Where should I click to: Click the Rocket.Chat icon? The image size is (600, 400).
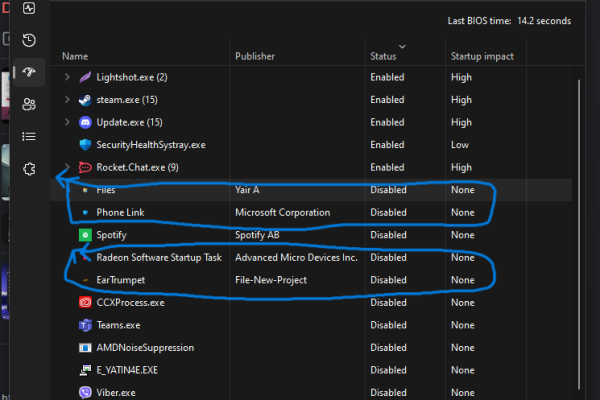[x=85, y=167]
